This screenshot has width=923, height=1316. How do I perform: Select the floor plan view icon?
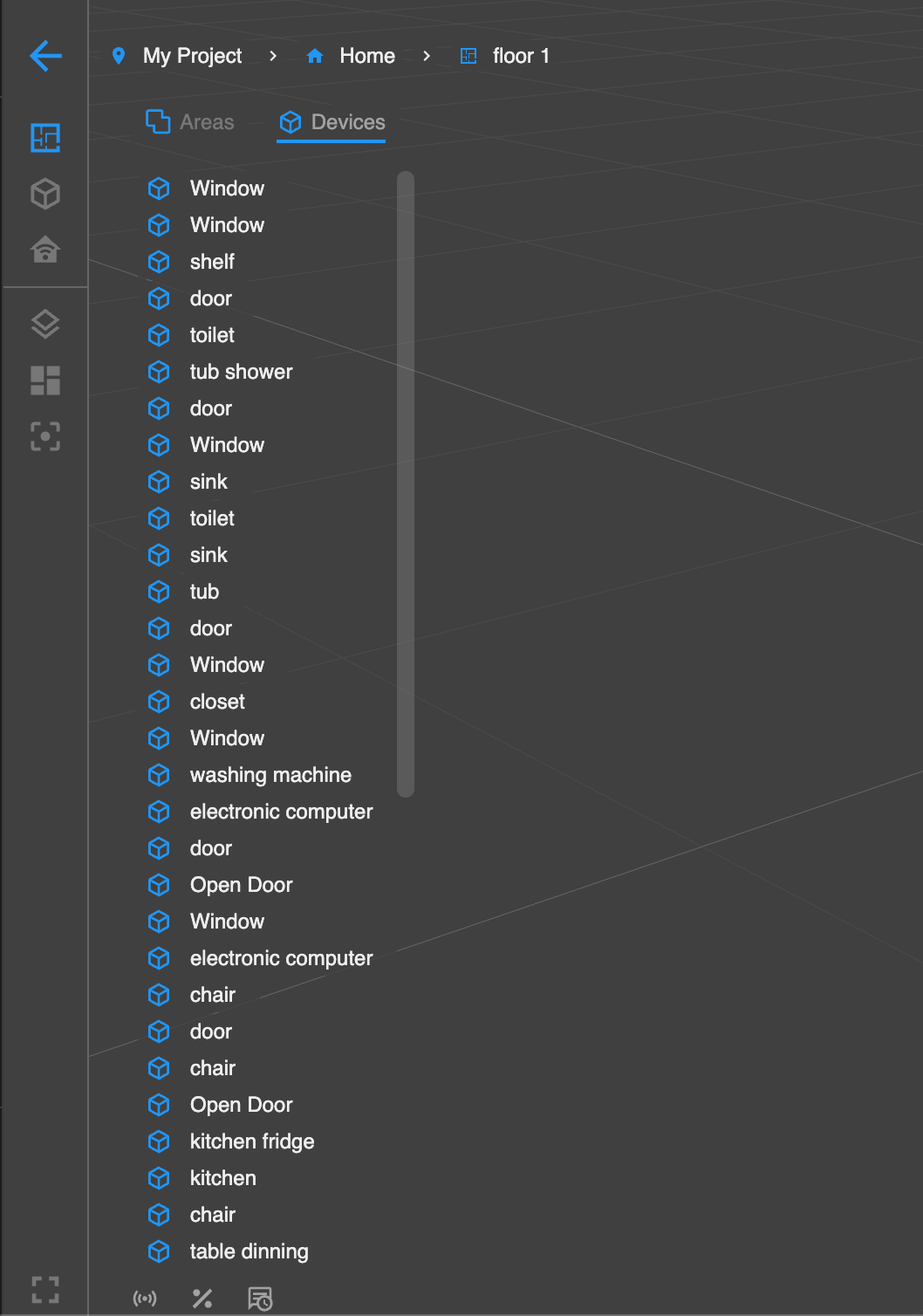[44, 138]
